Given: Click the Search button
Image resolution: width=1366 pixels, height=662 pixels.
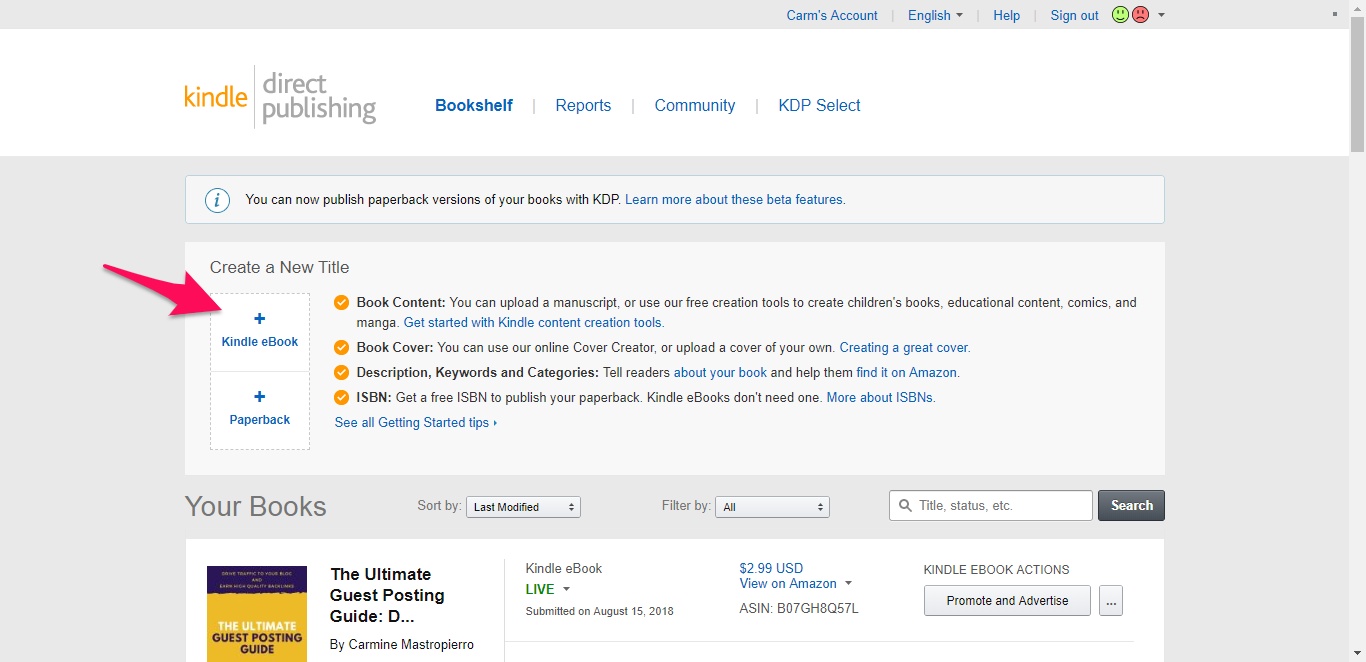Looking at the screenshot, I should click(x=1131, y=506).
